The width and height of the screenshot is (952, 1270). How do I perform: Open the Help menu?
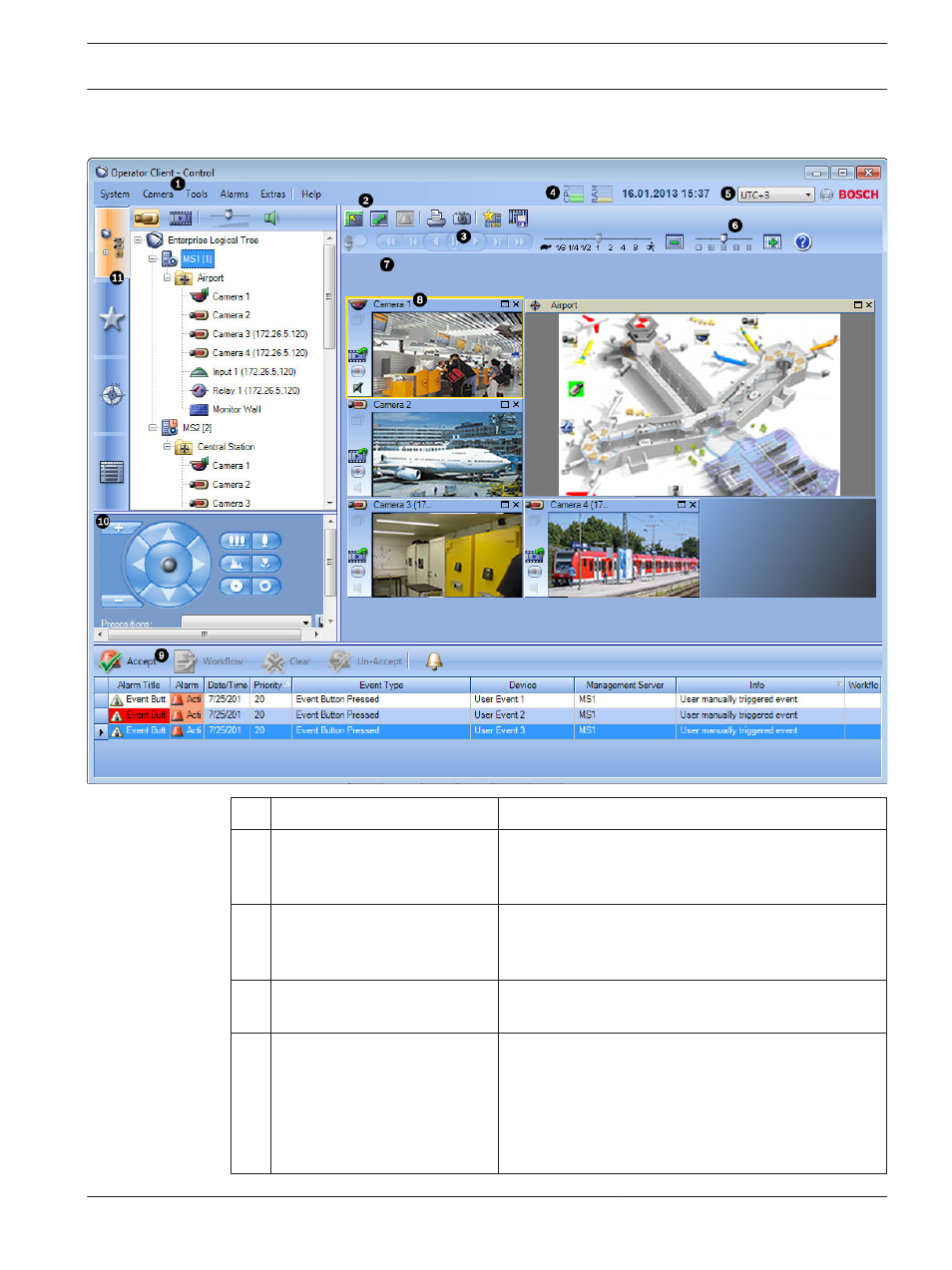(311, 195)
